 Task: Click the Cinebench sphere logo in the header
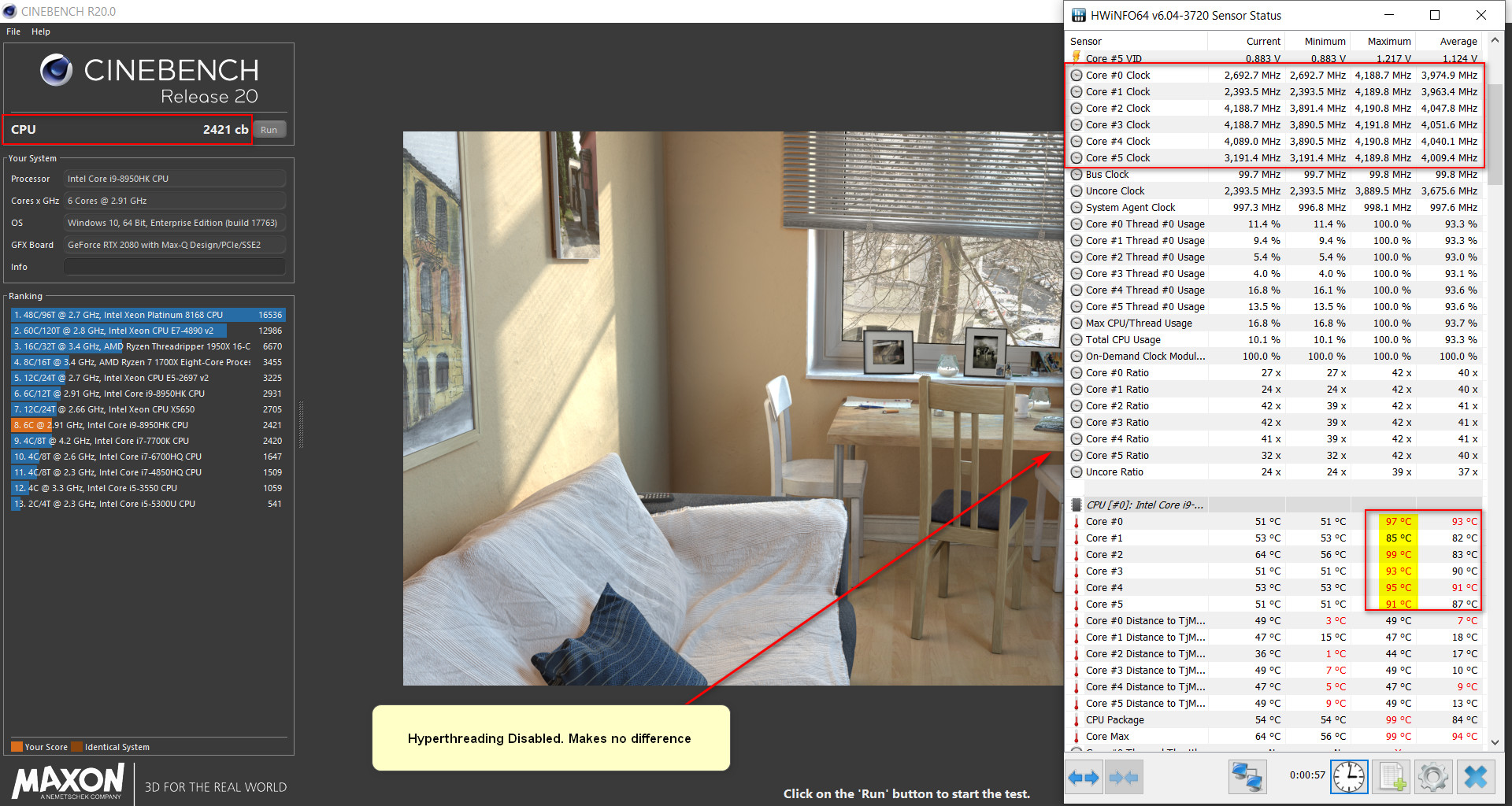coord(57,70)
